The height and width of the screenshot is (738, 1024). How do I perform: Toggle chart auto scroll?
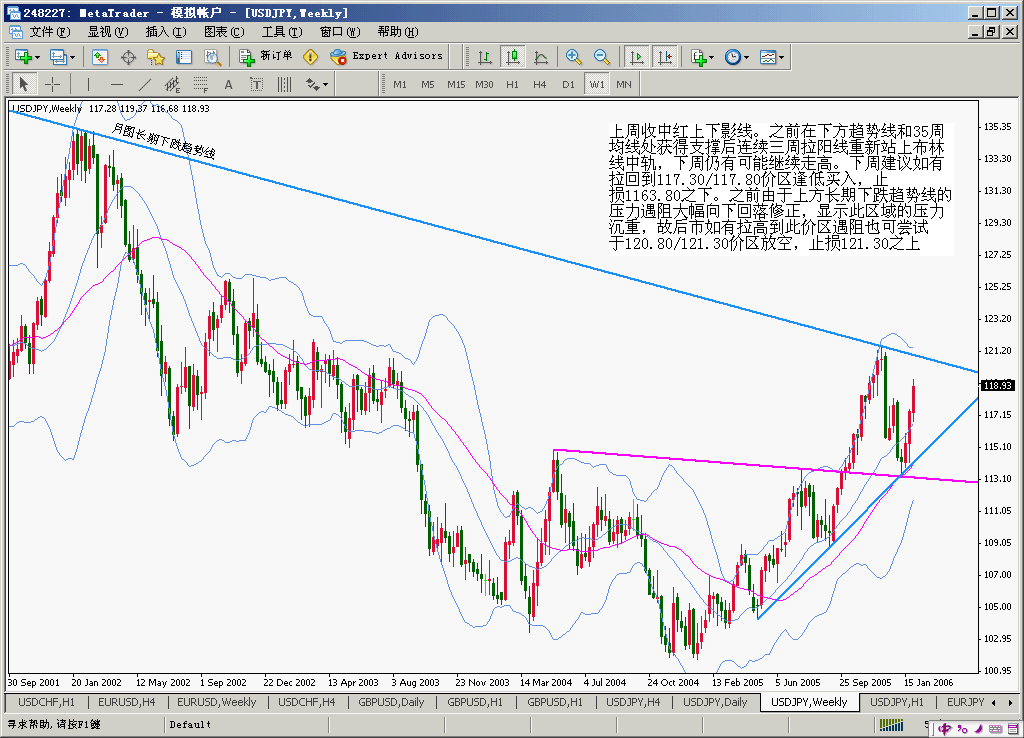coord(636,57)
